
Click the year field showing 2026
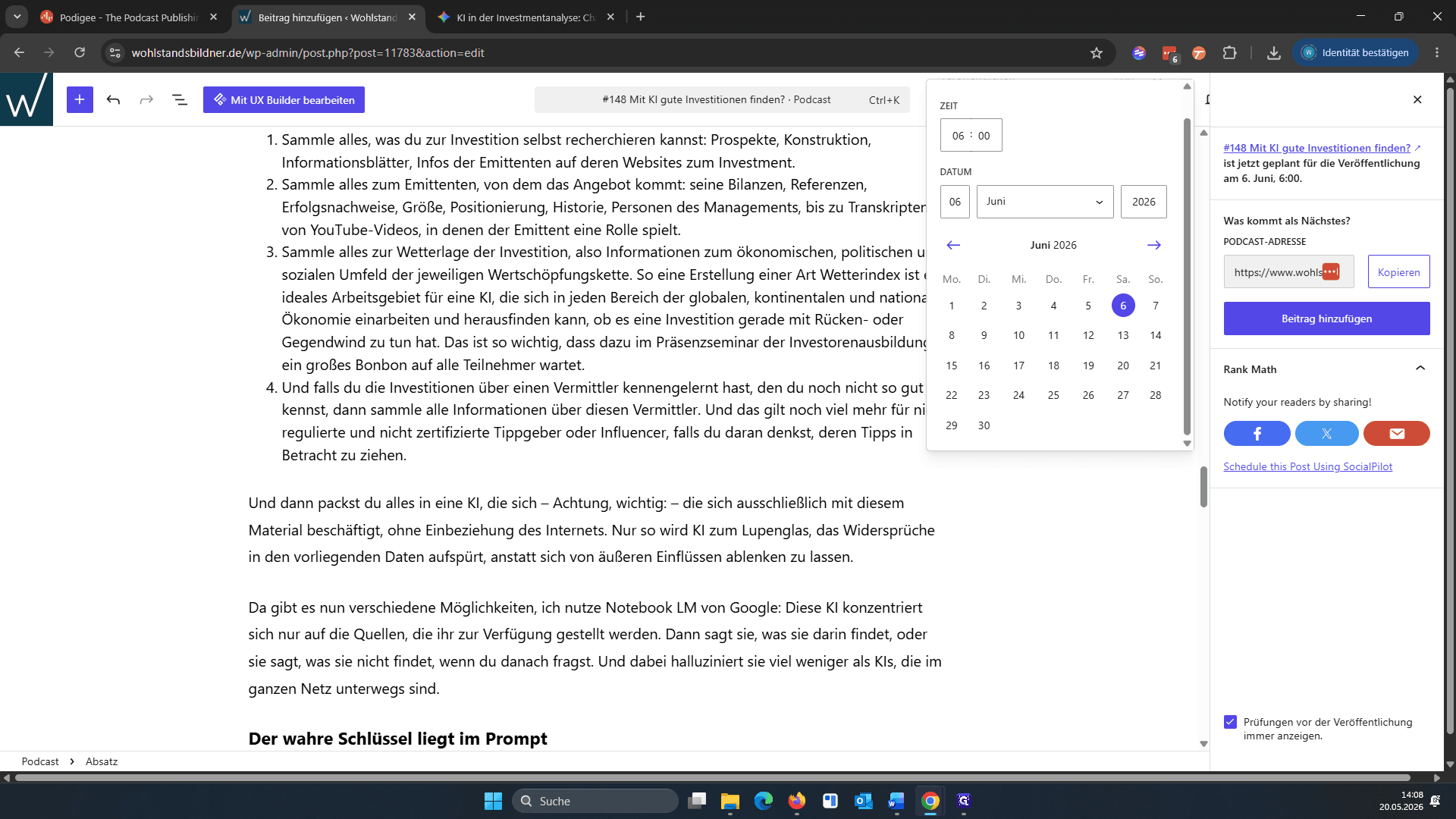(1144, 202)
